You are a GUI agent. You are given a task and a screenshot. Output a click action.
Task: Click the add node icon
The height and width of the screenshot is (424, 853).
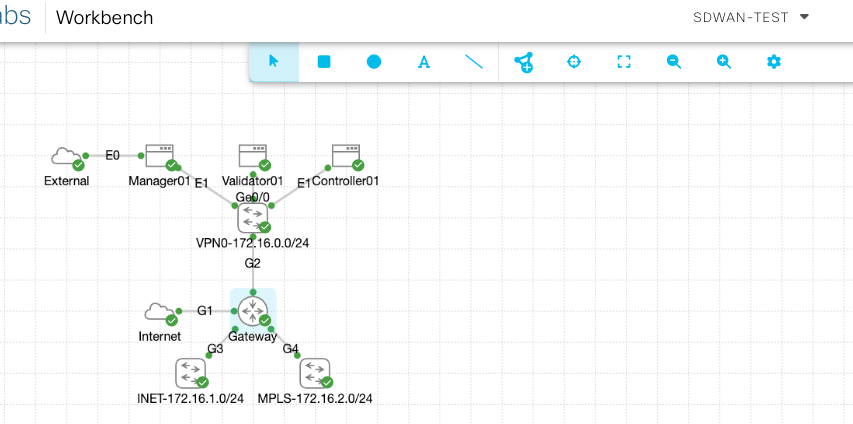524,62
